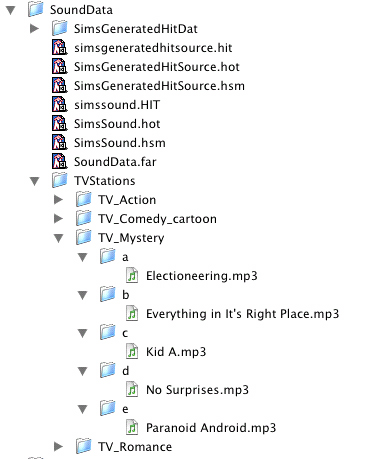The image size is (366, 459).
Task: Select SimsGeneratedHitSource.hsm file name
Action: (159, 86)
